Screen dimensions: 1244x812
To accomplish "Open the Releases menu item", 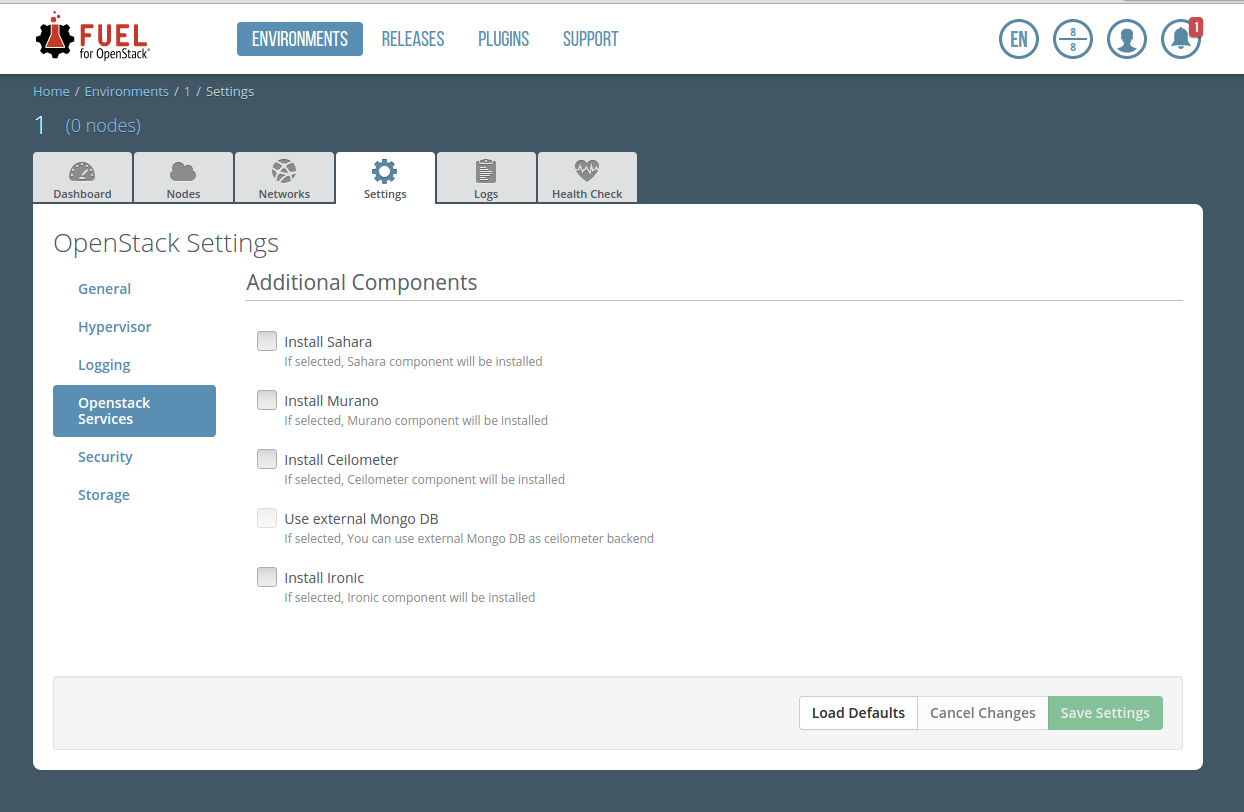I will click(x=413, y=39).
